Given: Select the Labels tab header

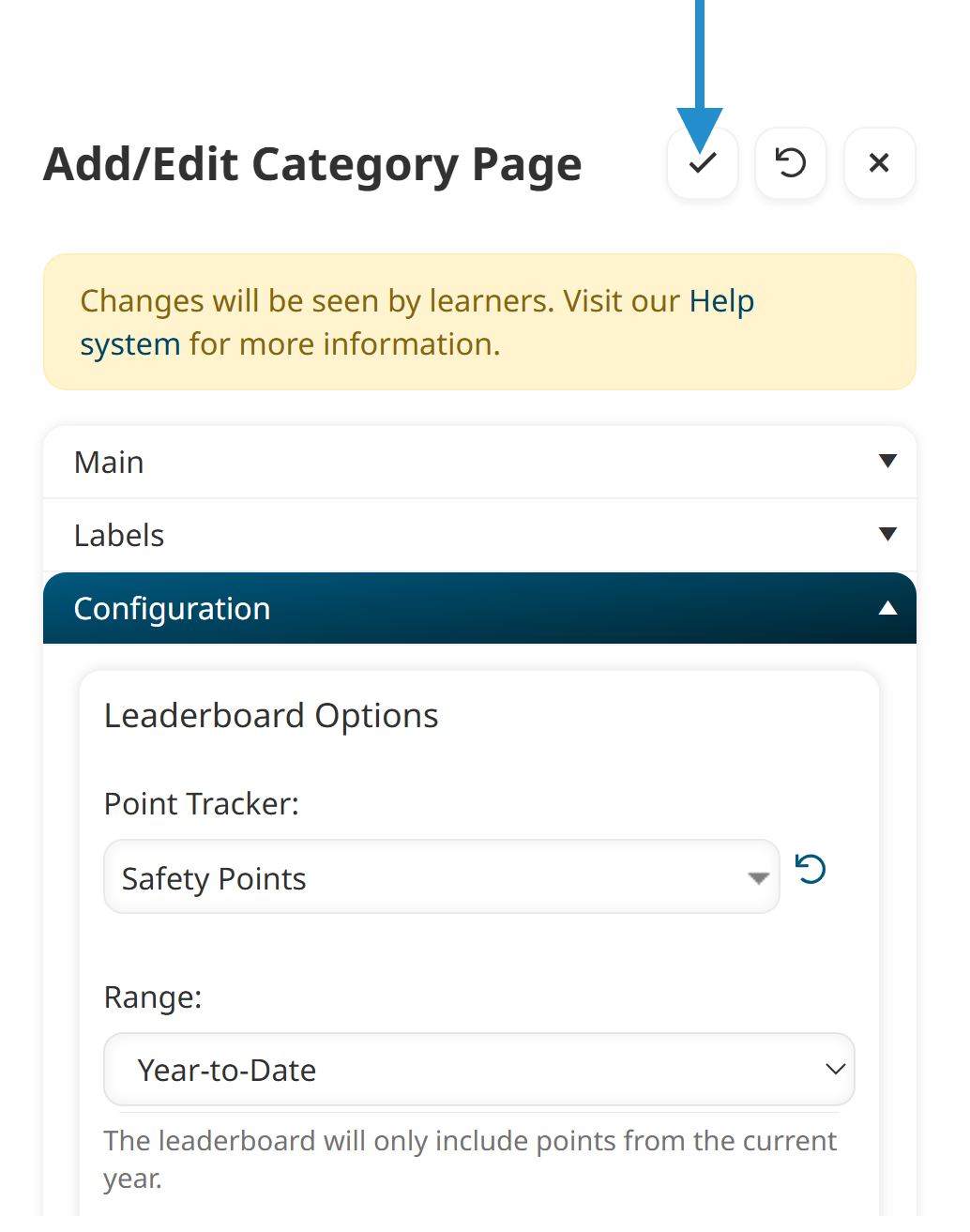Looking at the screenshot, I should (119, 535).
